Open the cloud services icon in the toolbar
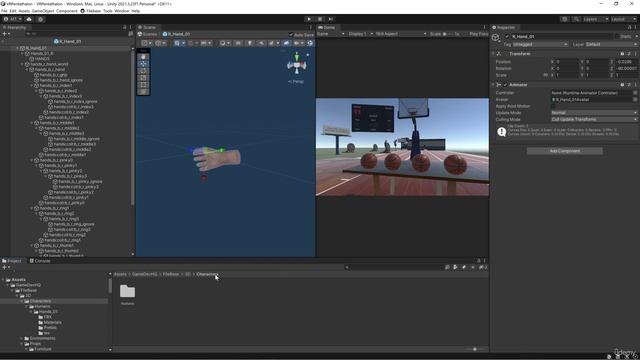640x360 pixels. (29, 19)
